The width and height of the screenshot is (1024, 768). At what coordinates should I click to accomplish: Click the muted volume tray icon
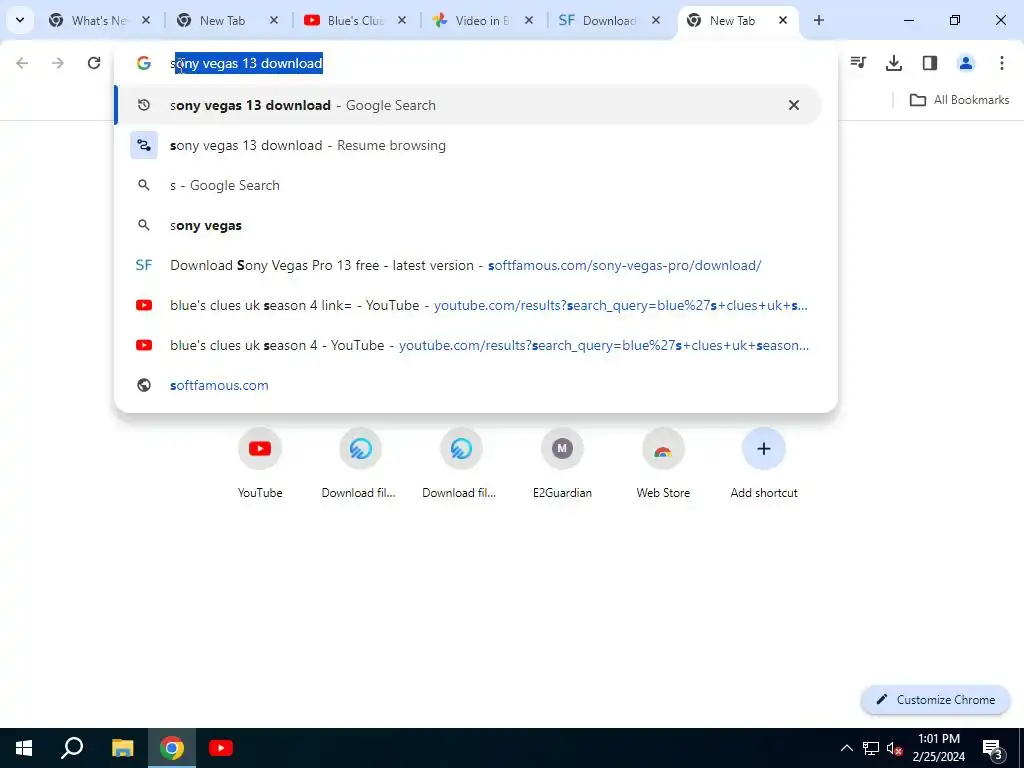point(894,748)
